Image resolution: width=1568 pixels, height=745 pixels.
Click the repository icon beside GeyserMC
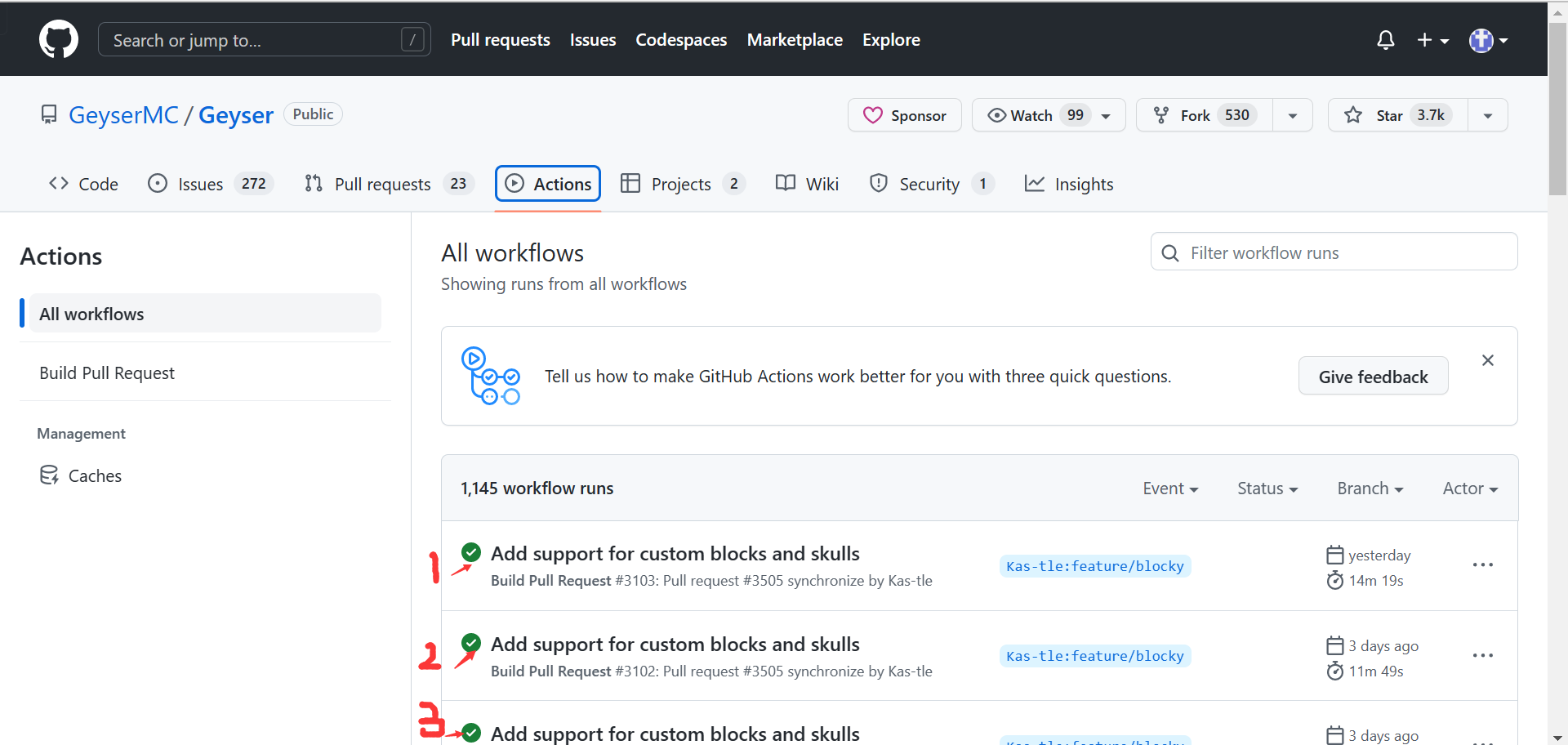click(x=49, y=114)
